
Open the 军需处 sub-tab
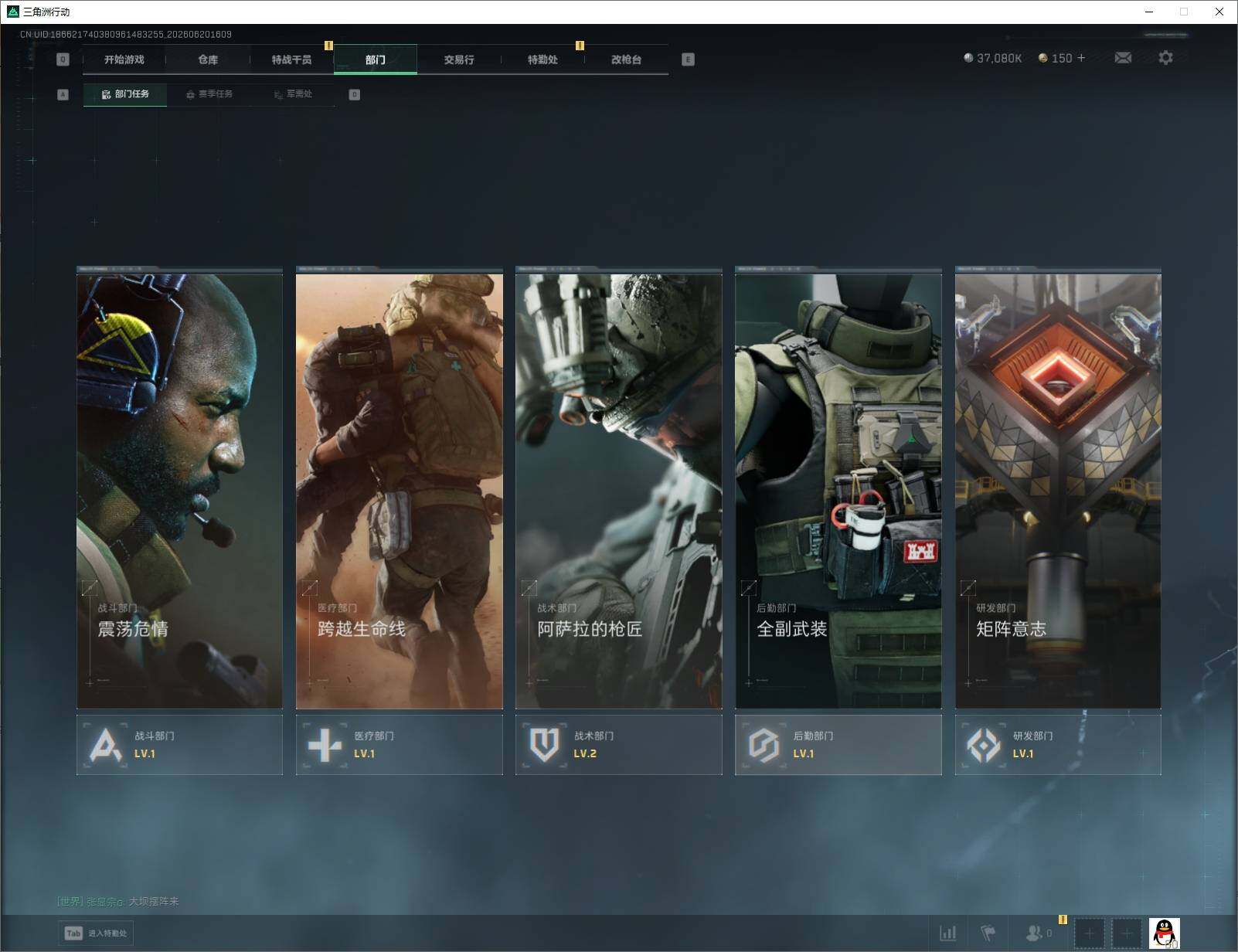[293, 94]
